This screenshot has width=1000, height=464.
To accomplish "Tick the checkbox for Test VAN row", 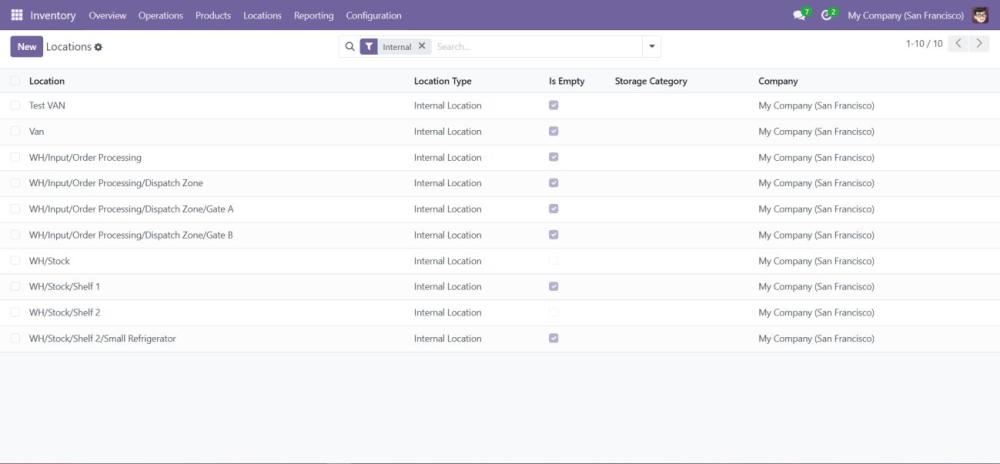I will pos(15,105).
